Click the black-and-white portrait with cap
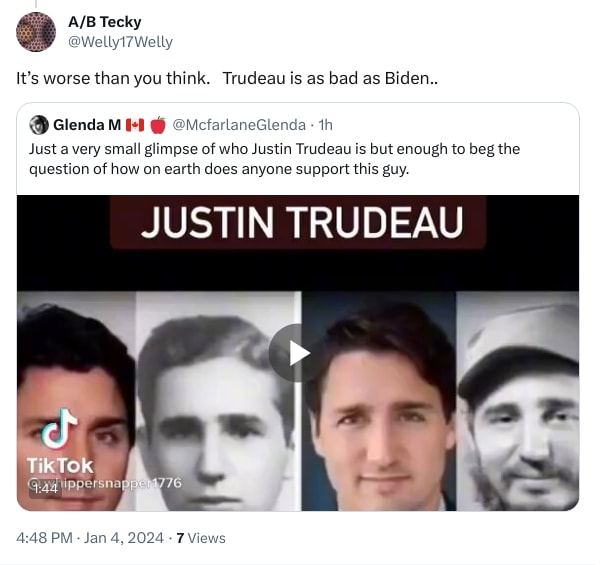Image resolution: width=611 pixels, height=565 pixels. pyautogui.click(x=517, y=401)
